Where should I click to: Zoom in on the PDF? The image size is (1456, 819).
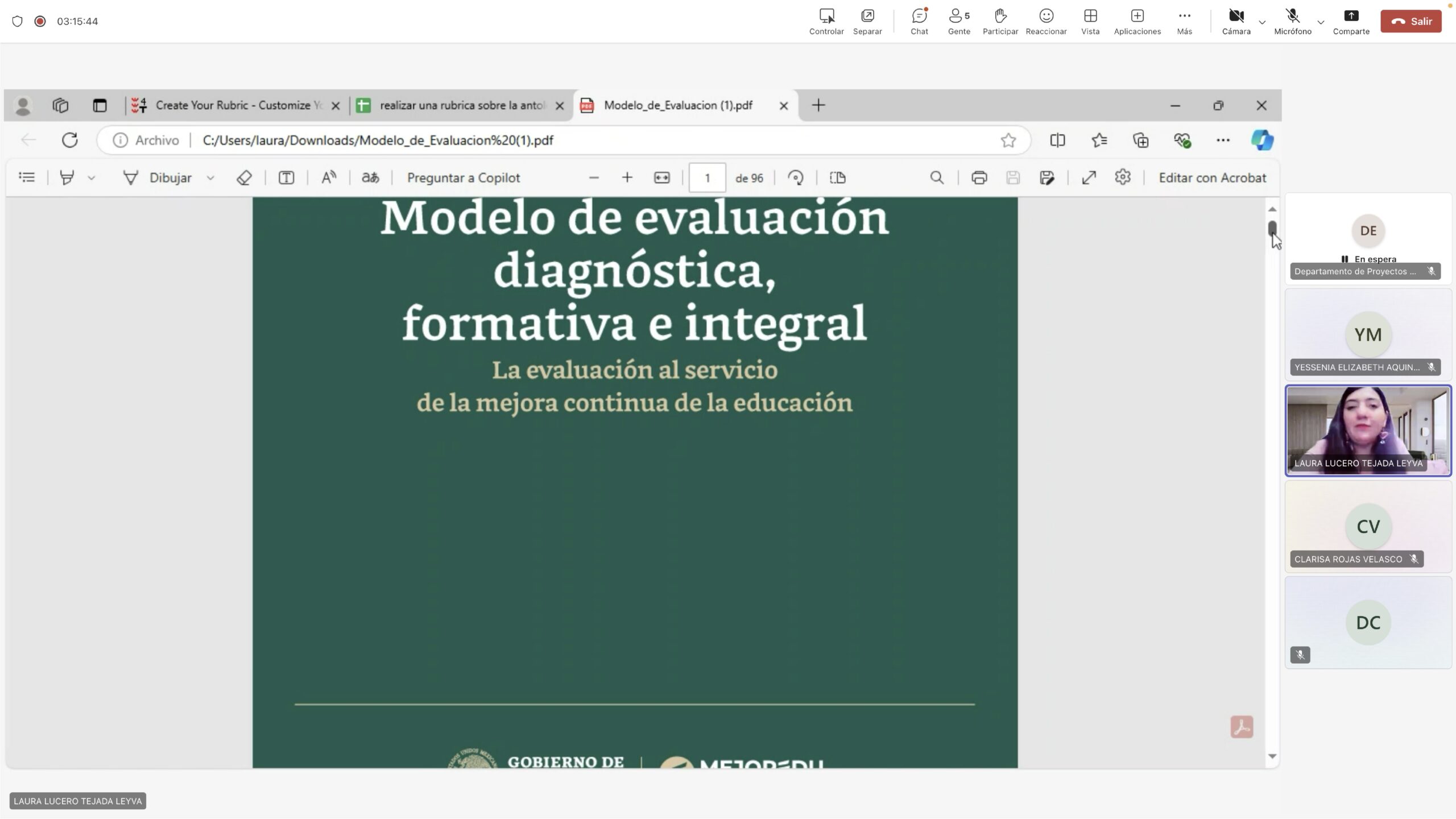tap(627, 177)
